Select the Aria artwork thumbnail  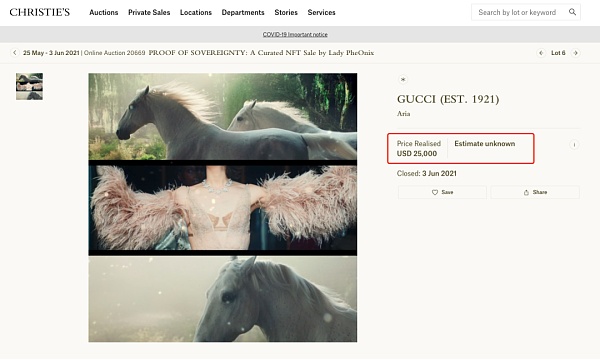pos(29,86)
